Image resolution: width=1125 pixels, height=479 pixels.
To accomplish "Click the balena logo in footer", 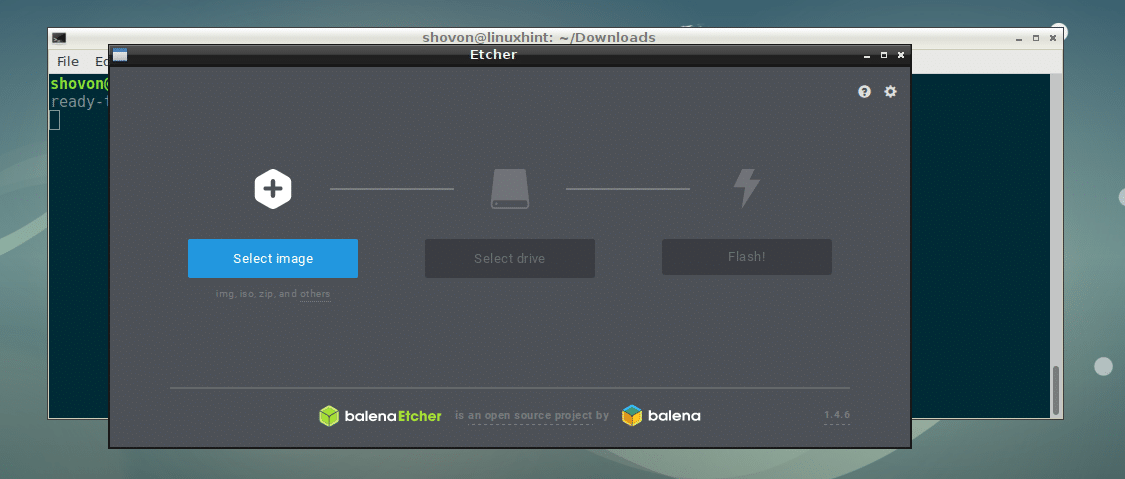I will [x=661, y=416].
